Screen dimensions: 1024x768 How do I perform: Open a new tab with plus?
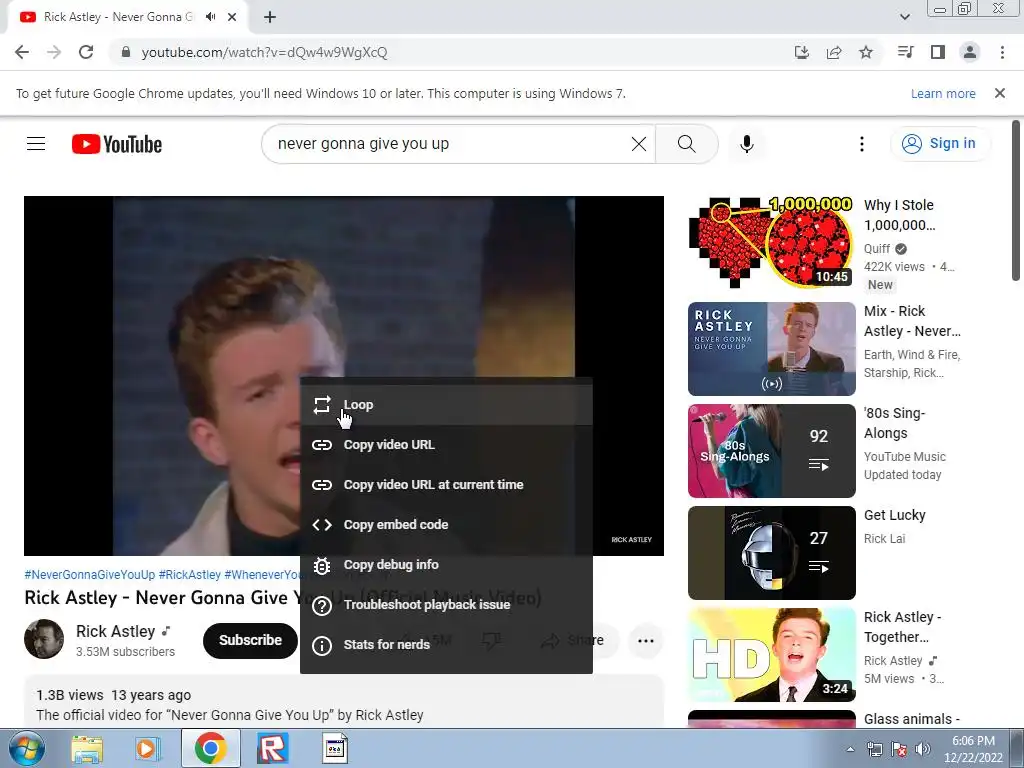click(270, 17)
